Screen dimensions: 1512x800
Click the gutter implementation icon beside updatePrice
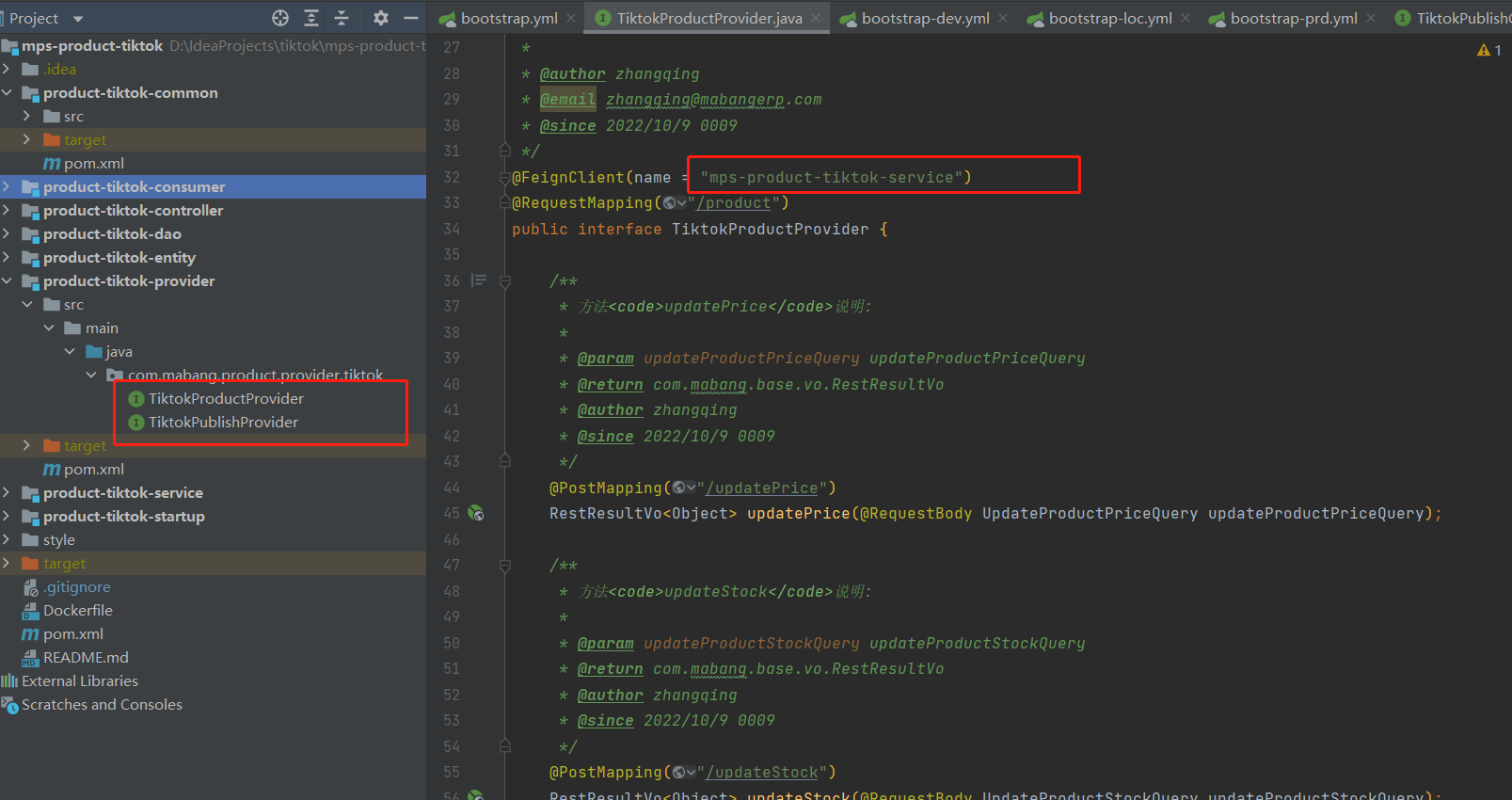(476, 513)
